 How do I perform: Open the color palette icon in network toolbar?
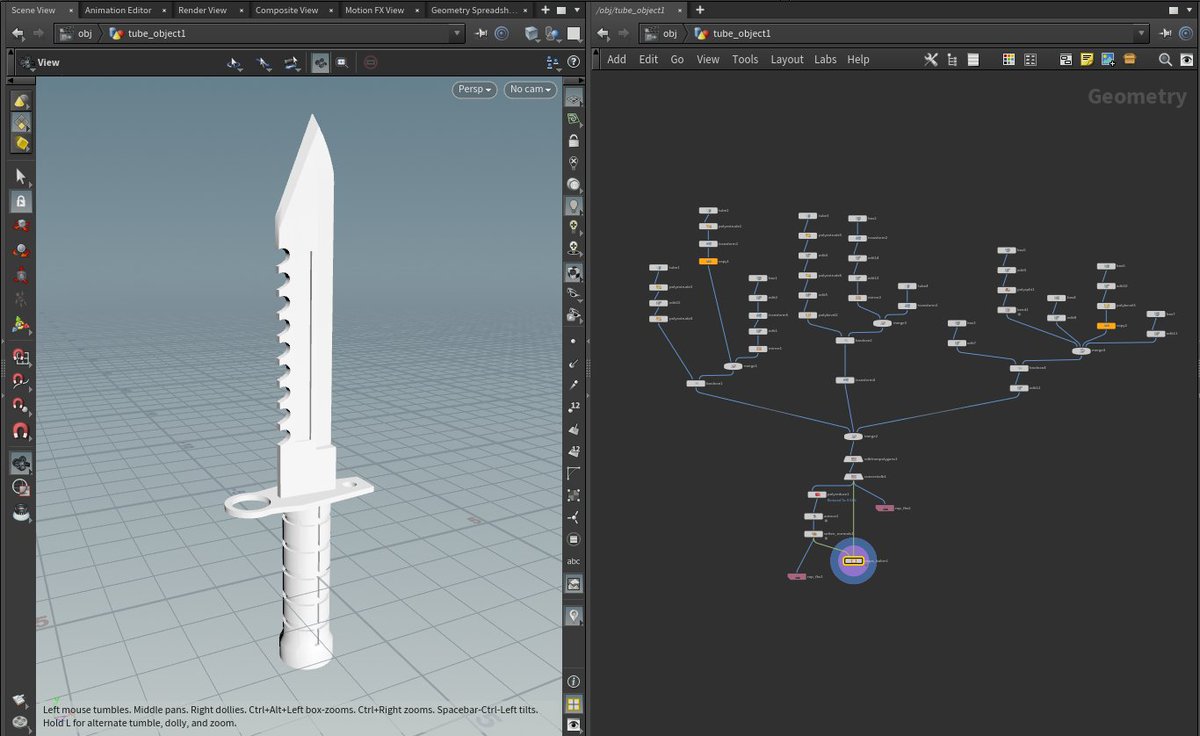[1009, 60]
